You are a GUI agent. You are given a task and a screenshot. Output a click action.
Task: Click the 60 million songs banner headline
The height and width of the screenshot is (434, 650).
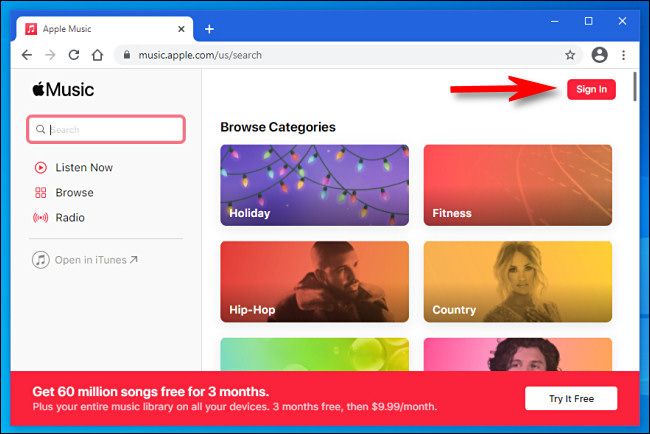pyautogui.click(x=151, y=391)
